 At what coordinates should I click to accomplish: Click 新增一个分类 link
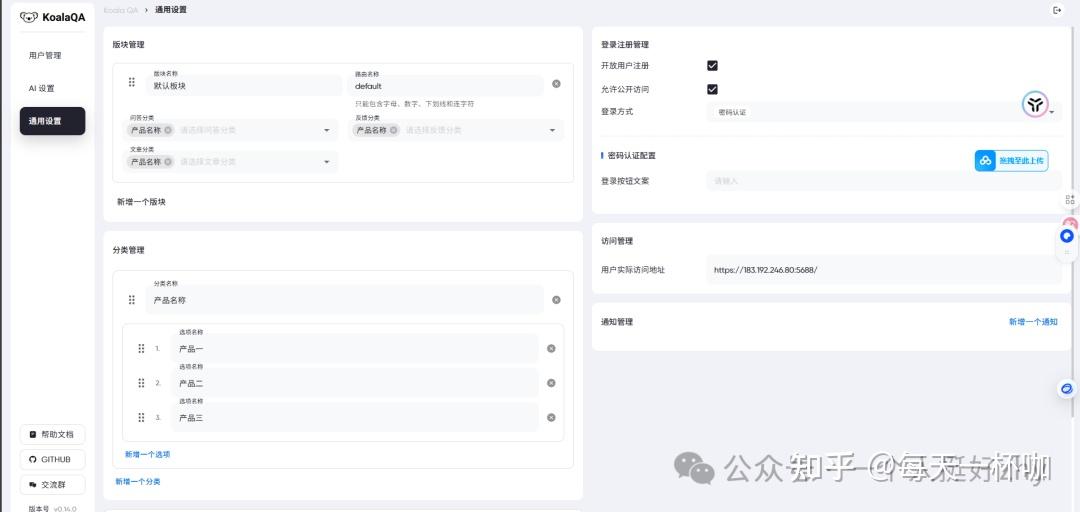[138, 482]
